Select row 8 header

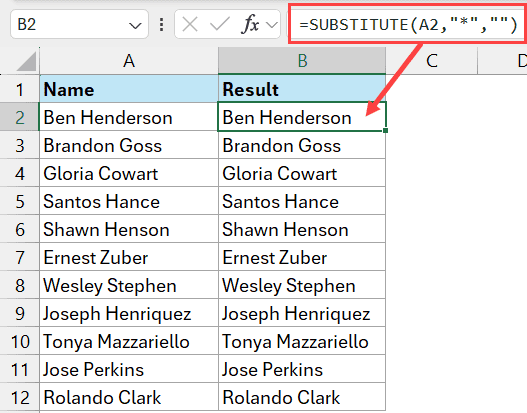(19, 285)
